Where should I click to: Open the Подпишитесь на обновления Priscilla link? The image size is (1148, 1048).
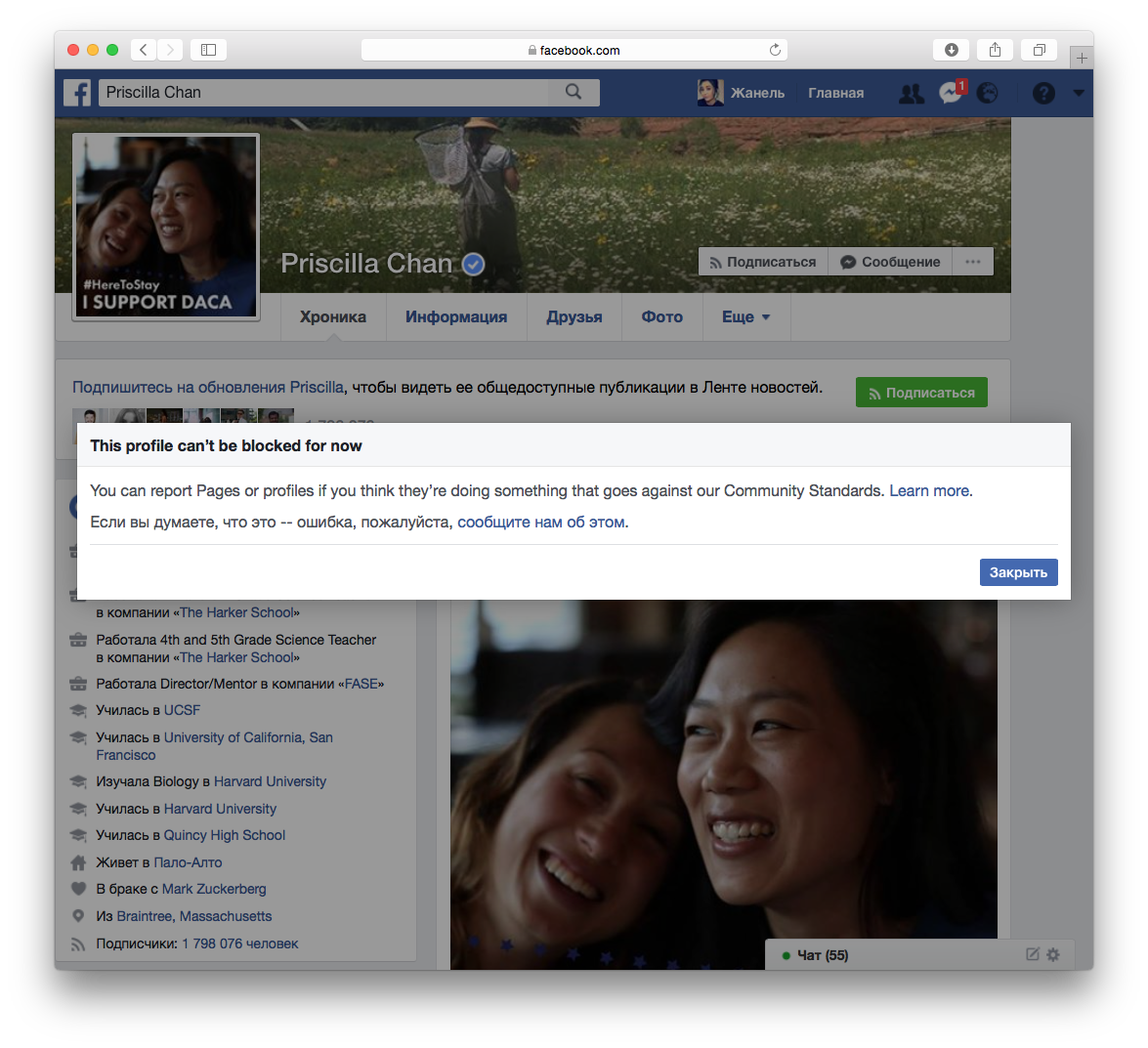point(208,387)
